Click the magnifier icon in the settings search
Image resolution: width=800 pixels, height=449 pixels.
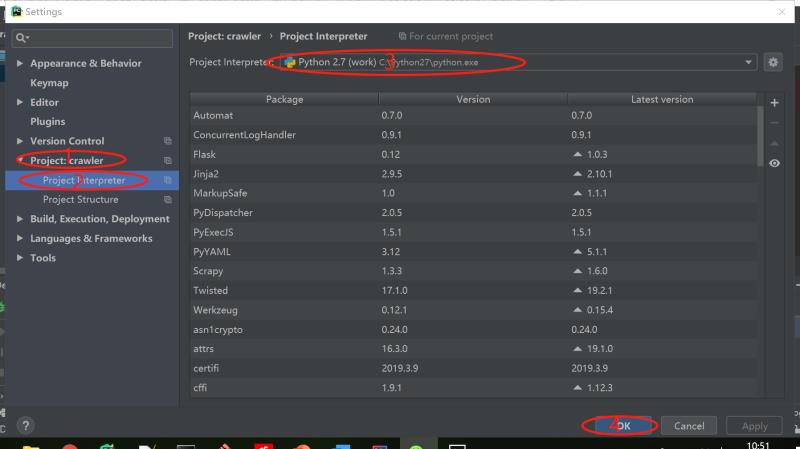click(x=21, y=38)
